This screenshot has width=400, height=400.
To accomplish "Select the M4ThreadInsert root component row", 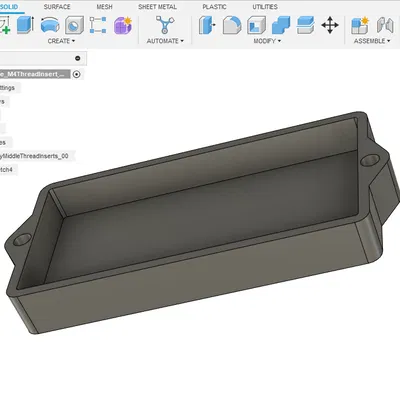I will pyautogui.click(x=35, y=74).
